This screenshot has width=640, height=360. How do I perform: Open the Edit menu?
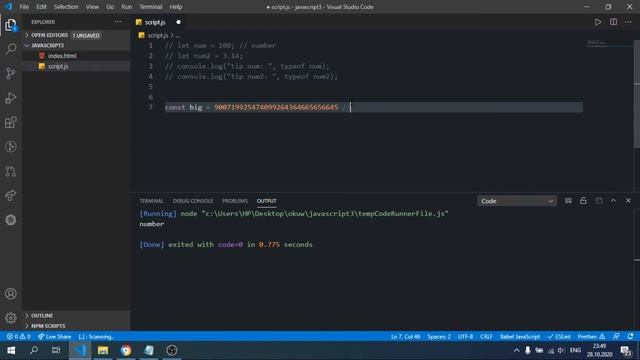click(41, 7)
